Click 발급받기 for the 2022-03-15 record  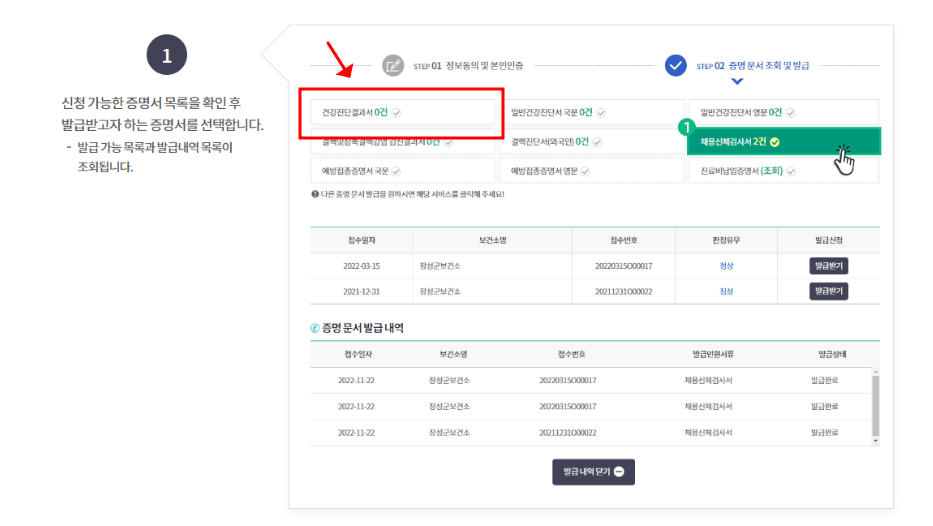coord(828,266)
